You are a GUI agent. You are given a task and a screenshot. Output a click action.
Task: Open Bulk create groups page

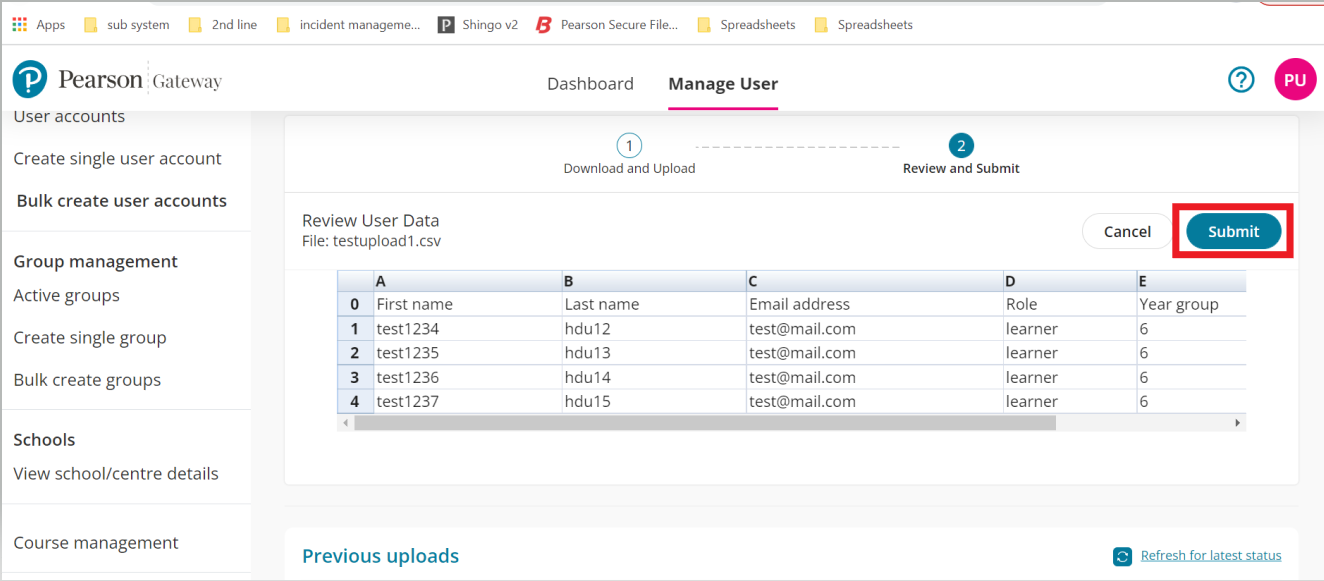coord(87,380)
